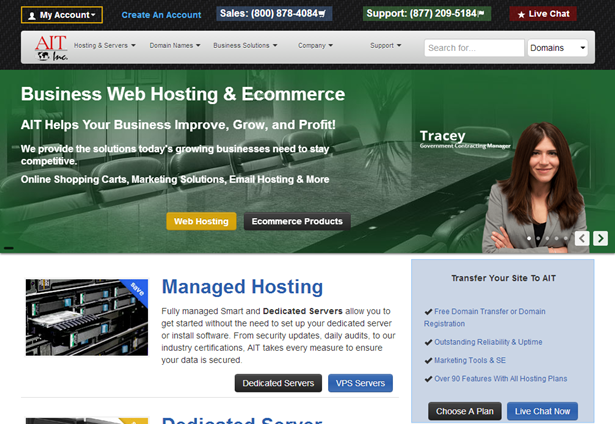Viewport: 615px width, 424px height.
Task: Click the "Transfer Your Site To AIT" heading
Action: click(x=503, y=278)
